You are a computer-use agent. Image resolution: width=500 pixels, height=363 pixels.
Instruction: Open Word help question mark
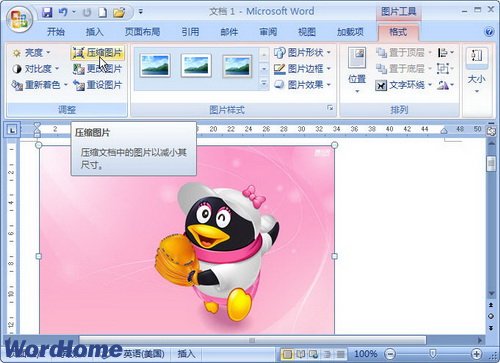click(x=489, y=32)
